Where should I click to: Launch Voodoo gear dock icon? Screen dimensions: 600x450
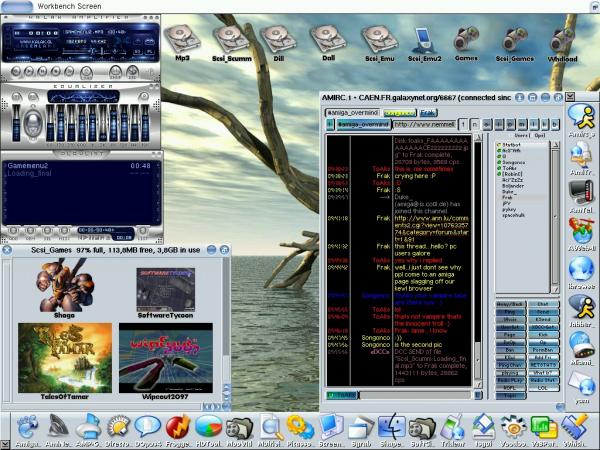pyautogui.click(x=513, y=430)
